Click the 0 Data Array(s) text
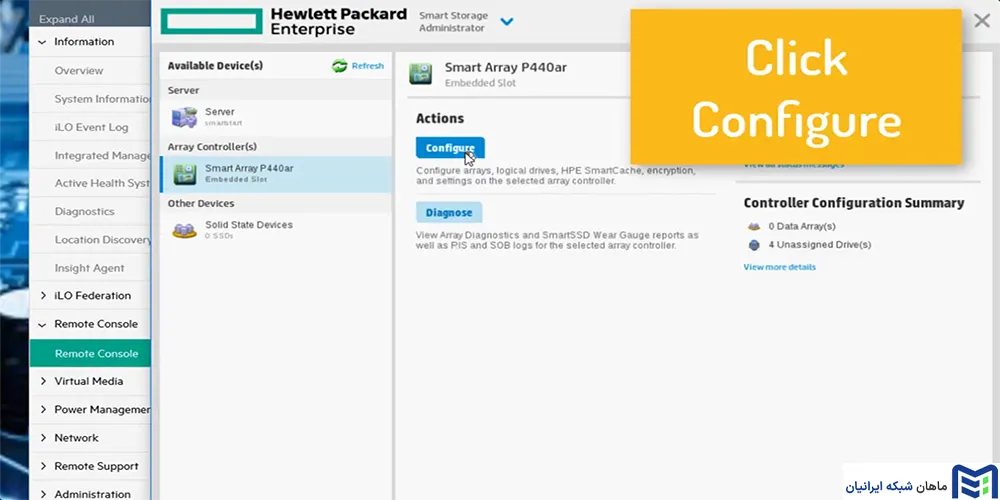This screenshot has height=500, width=1000. [802, 226]
